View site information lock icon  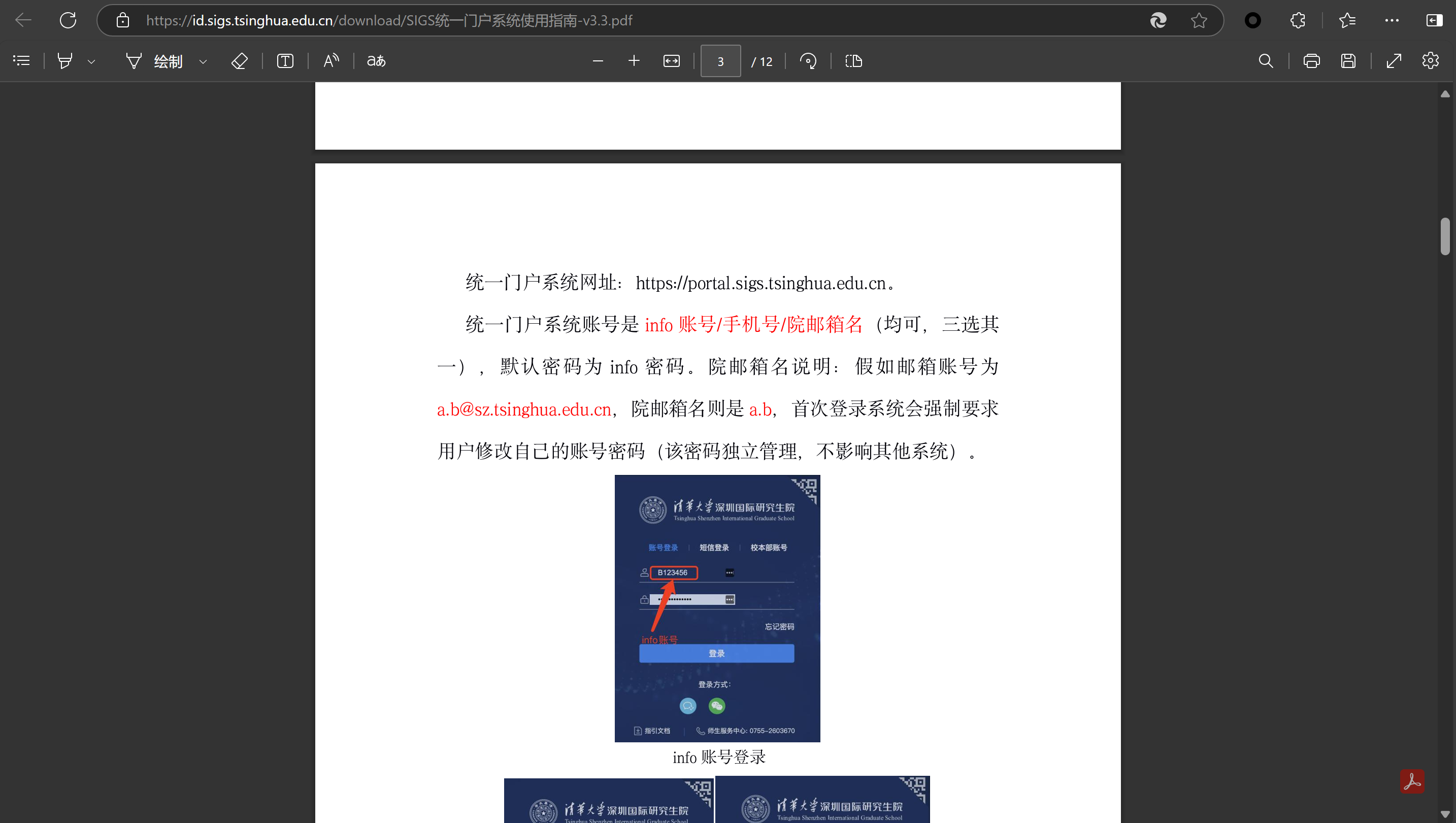click(123, 20)
